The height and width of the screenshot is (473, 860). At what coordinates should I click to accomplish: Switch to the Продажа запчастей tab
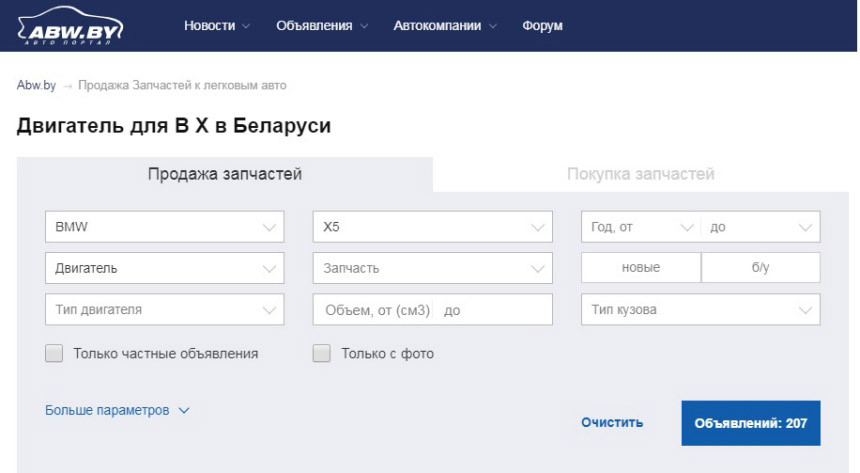[x=225, y=174]
